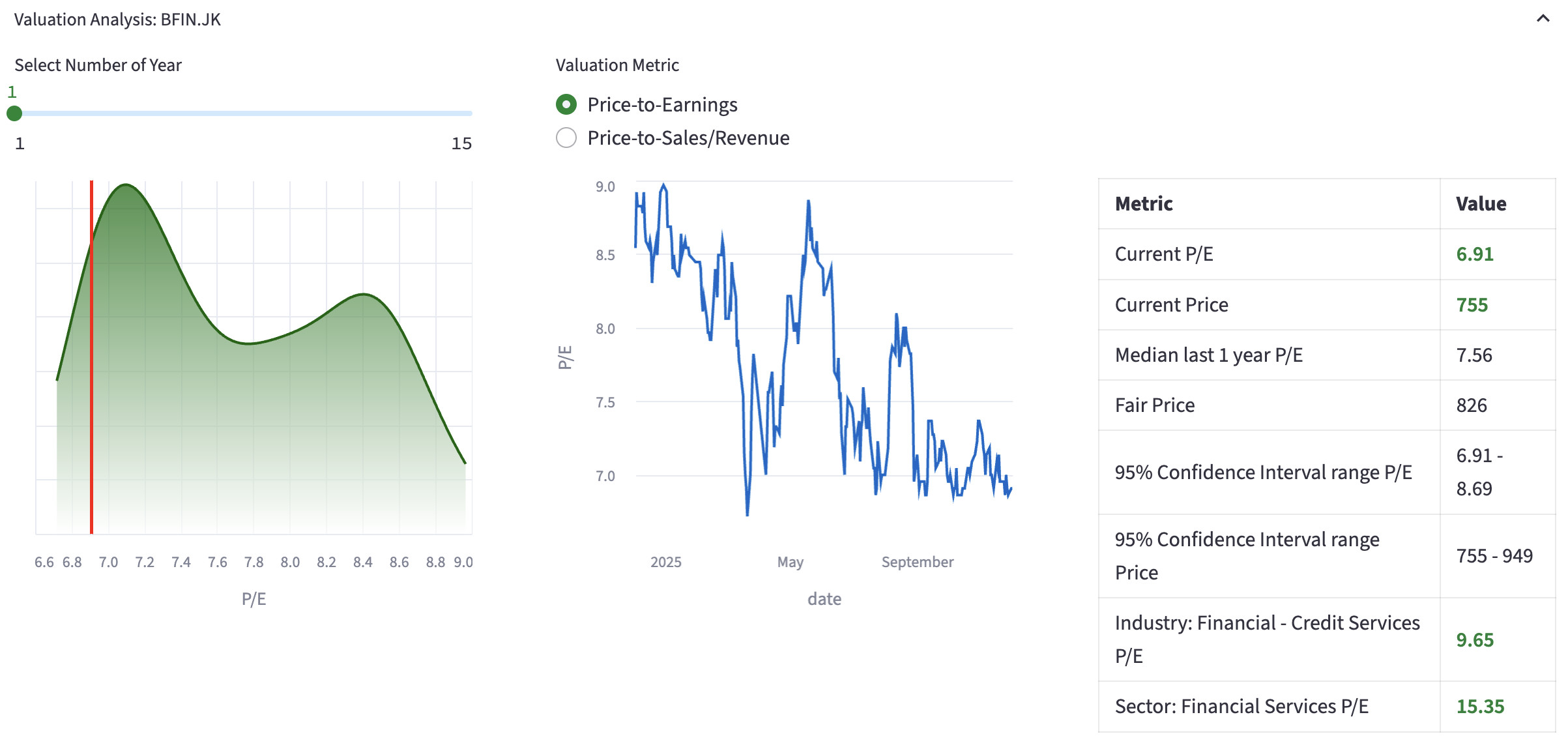Select Price-to-Earnings radio button

566,104
